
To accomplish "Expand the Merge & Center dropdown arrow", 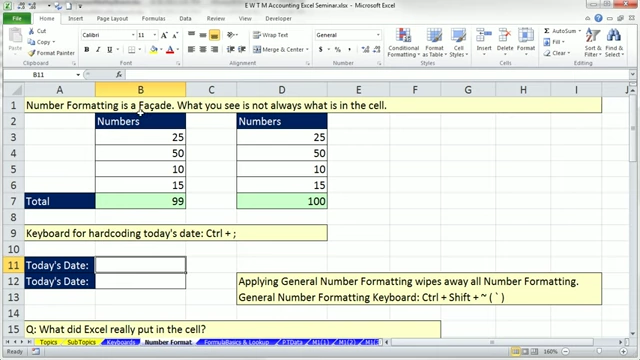I will click(x=307, y=49).
